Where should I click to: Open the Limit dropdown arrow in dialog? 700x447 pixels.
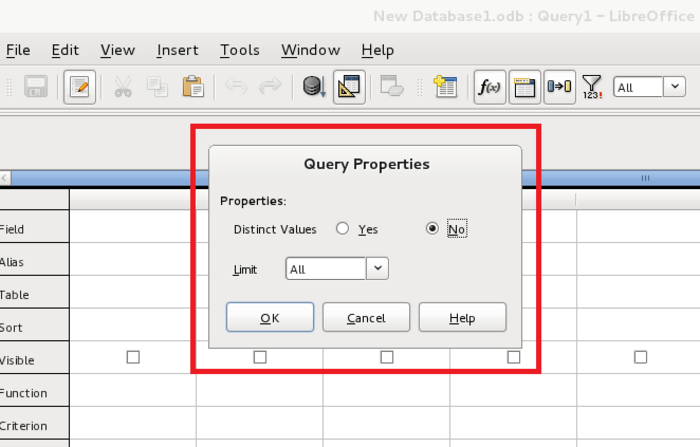pos(377,268)
